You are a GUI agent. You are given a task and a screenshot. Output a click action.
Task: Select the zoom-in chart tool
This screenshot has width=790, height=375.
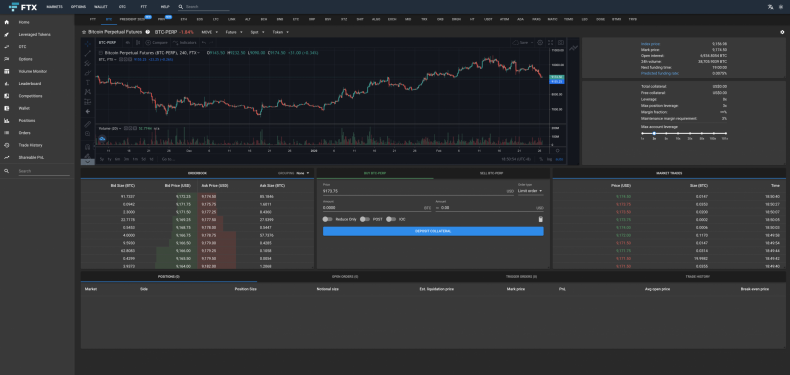coord(88,134)
